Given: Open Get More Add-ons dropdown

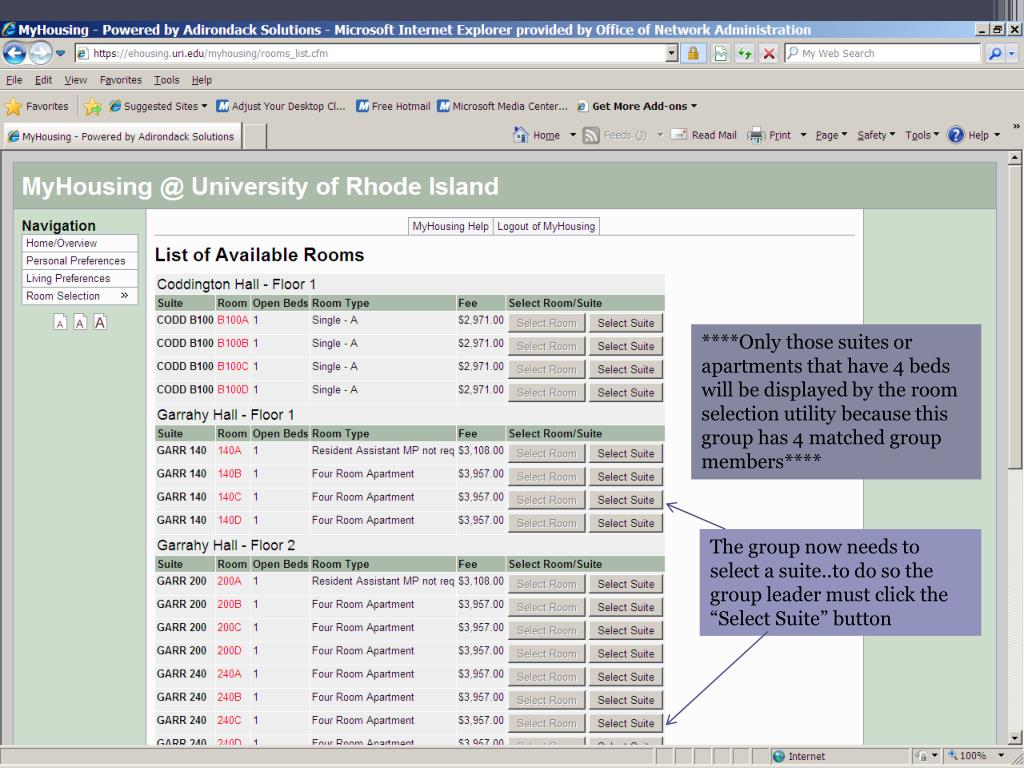Looking at the screenshot, I should [x=637, y=106].
